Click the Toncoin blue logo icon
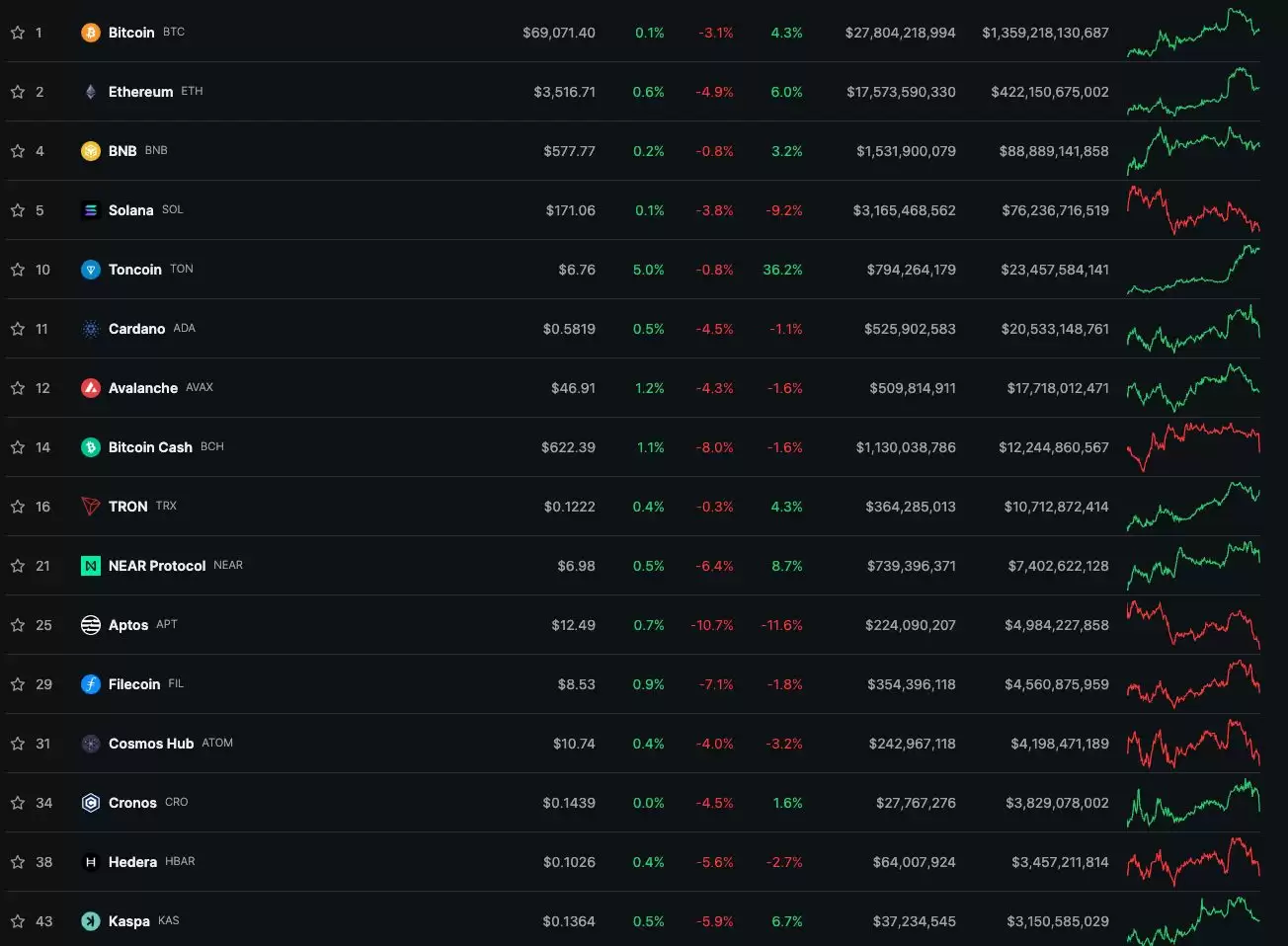This screenshot has width=1288, height=946. coord(91,270)
